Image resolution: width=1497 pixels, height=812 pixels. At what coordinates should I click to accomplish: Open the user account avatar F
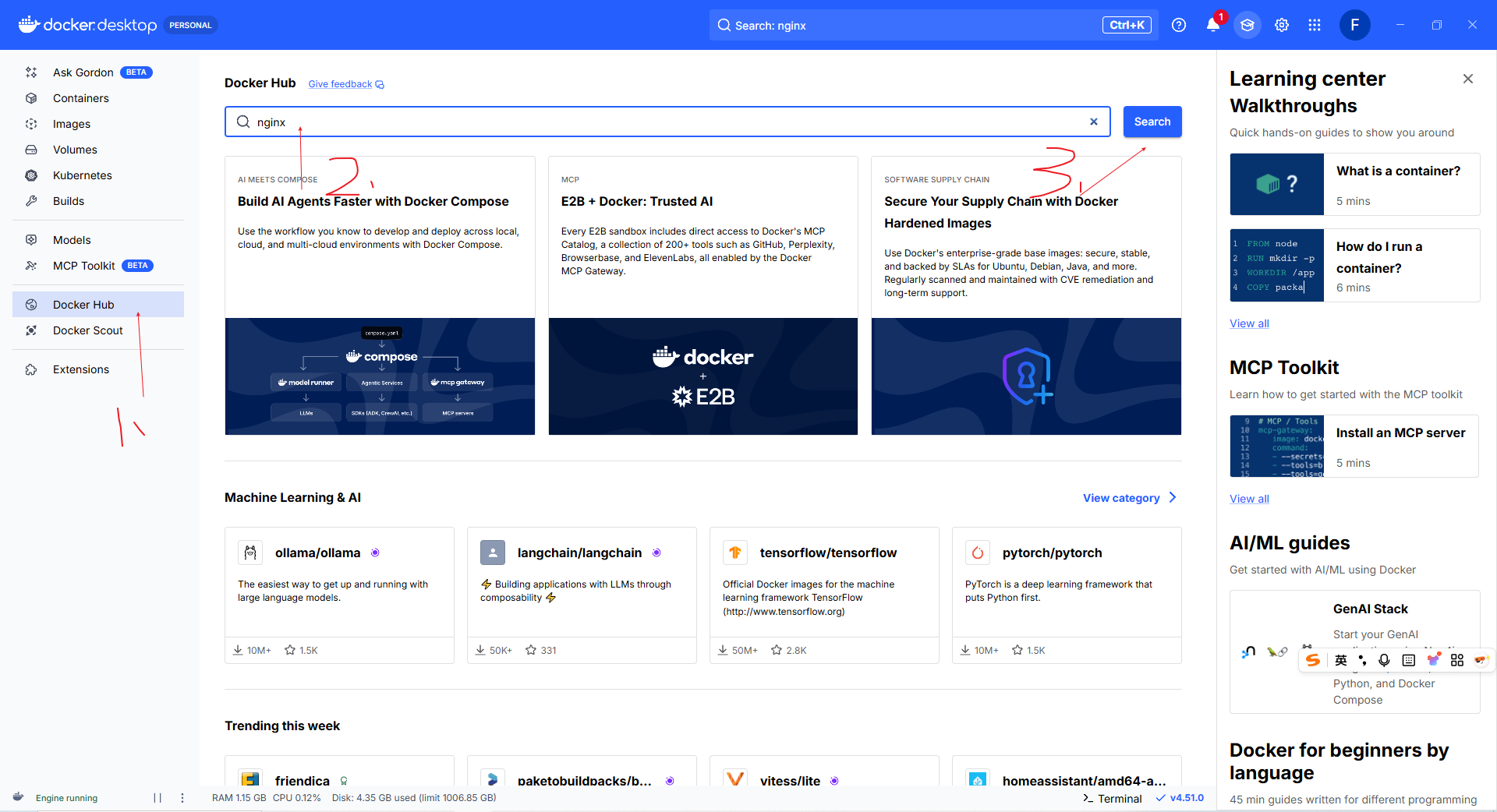tap(1355, 25)
